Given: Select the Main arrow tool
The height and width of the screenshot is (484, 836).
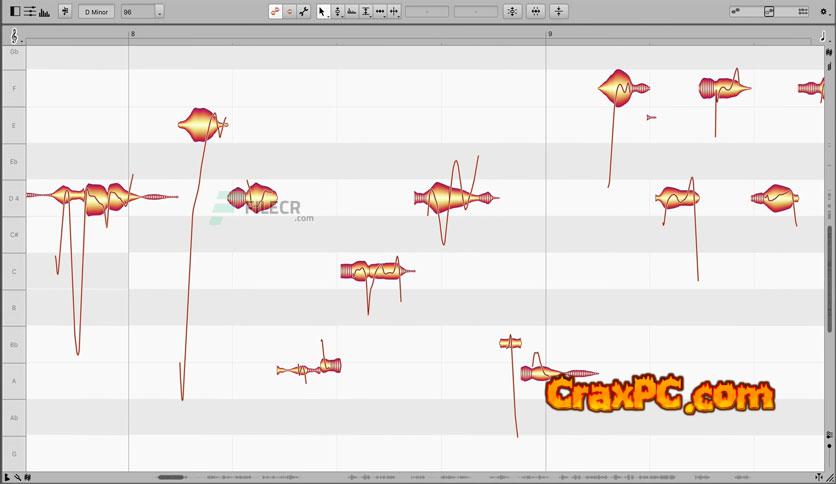Looking at the screenshot, I should [322, 11].
